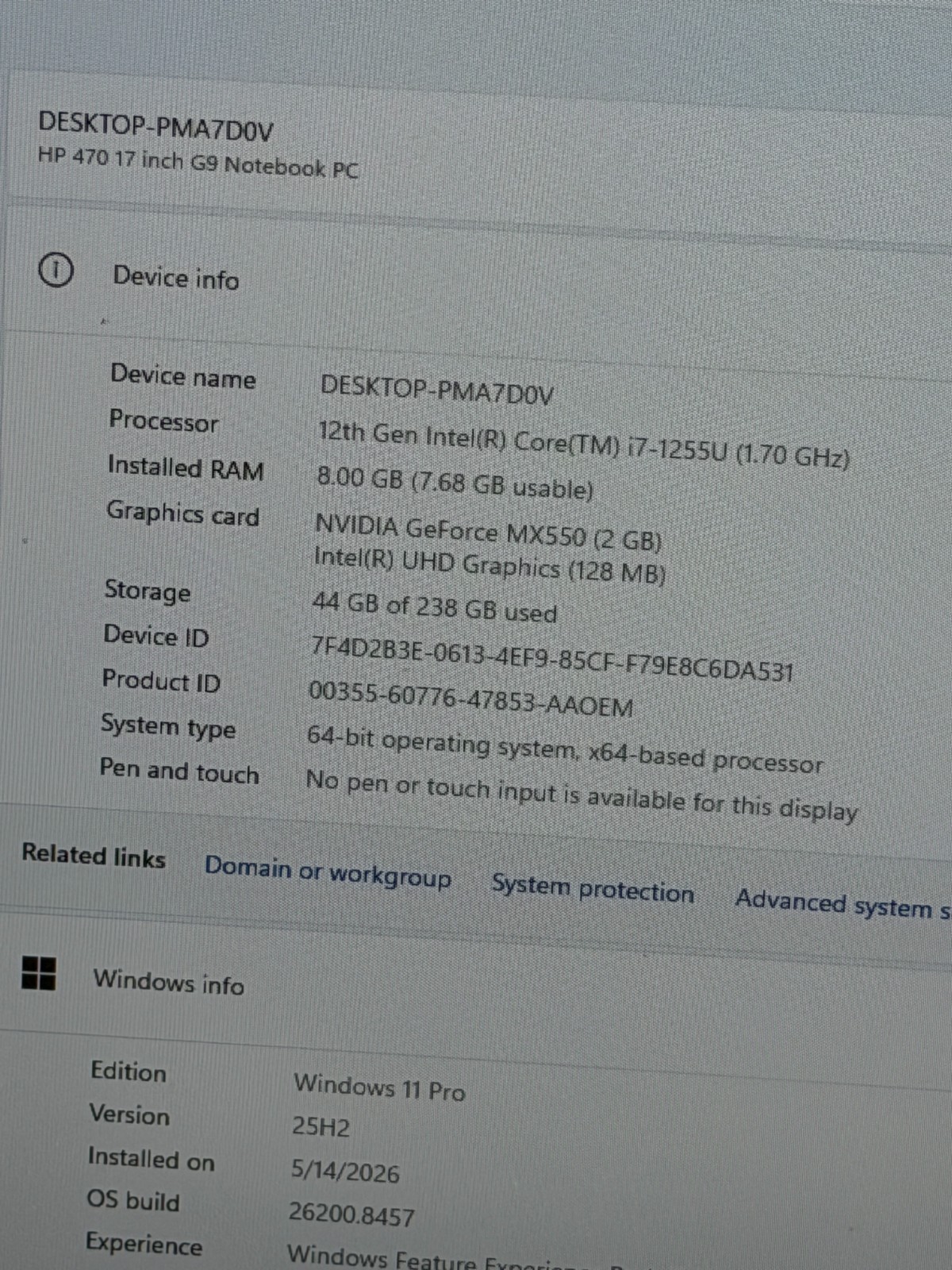Click the Installed RAM label
This screenshot has width=952, height=1270.
[x=186, y=468]
